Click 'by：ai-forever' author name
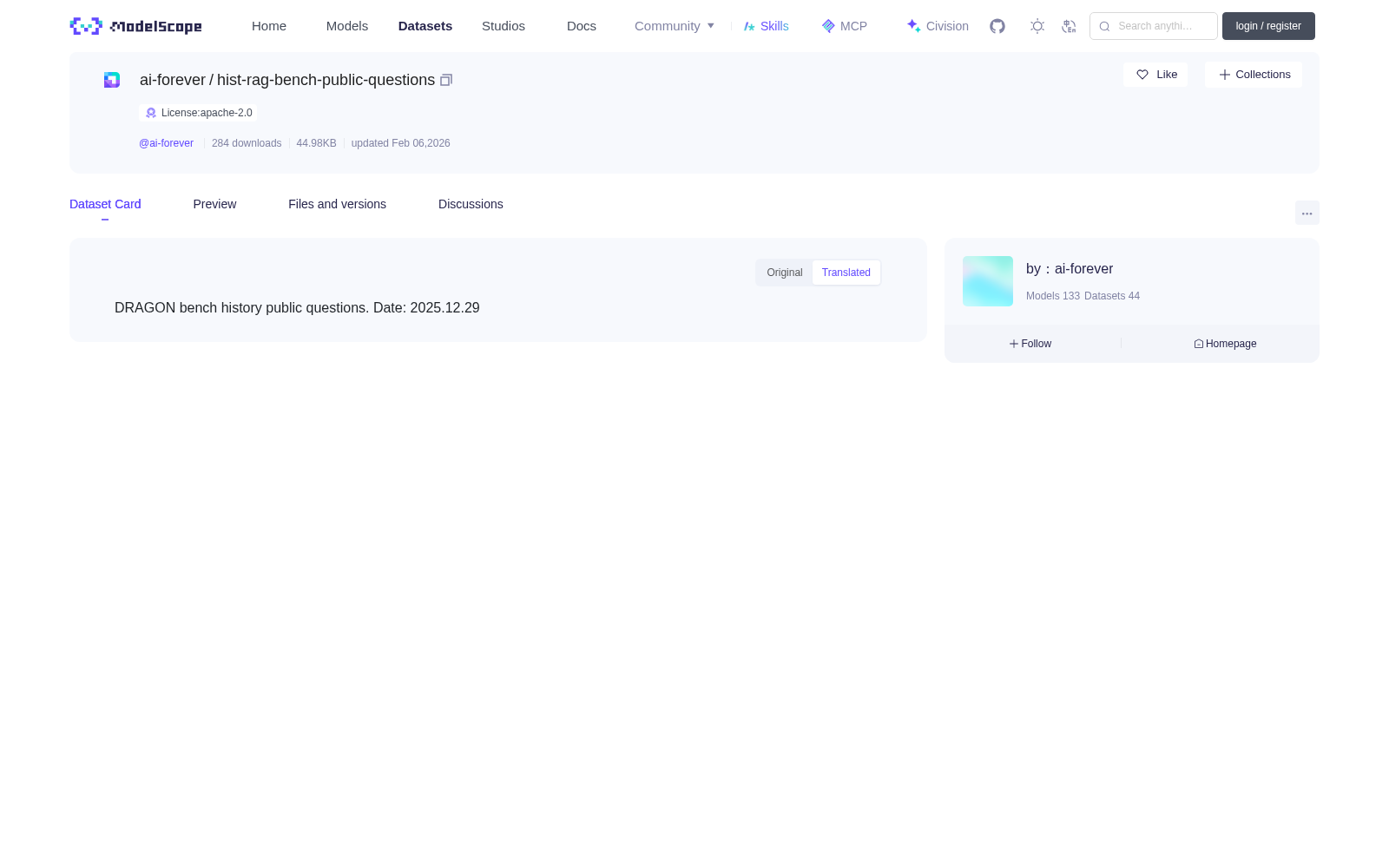 coord(1070,269)
